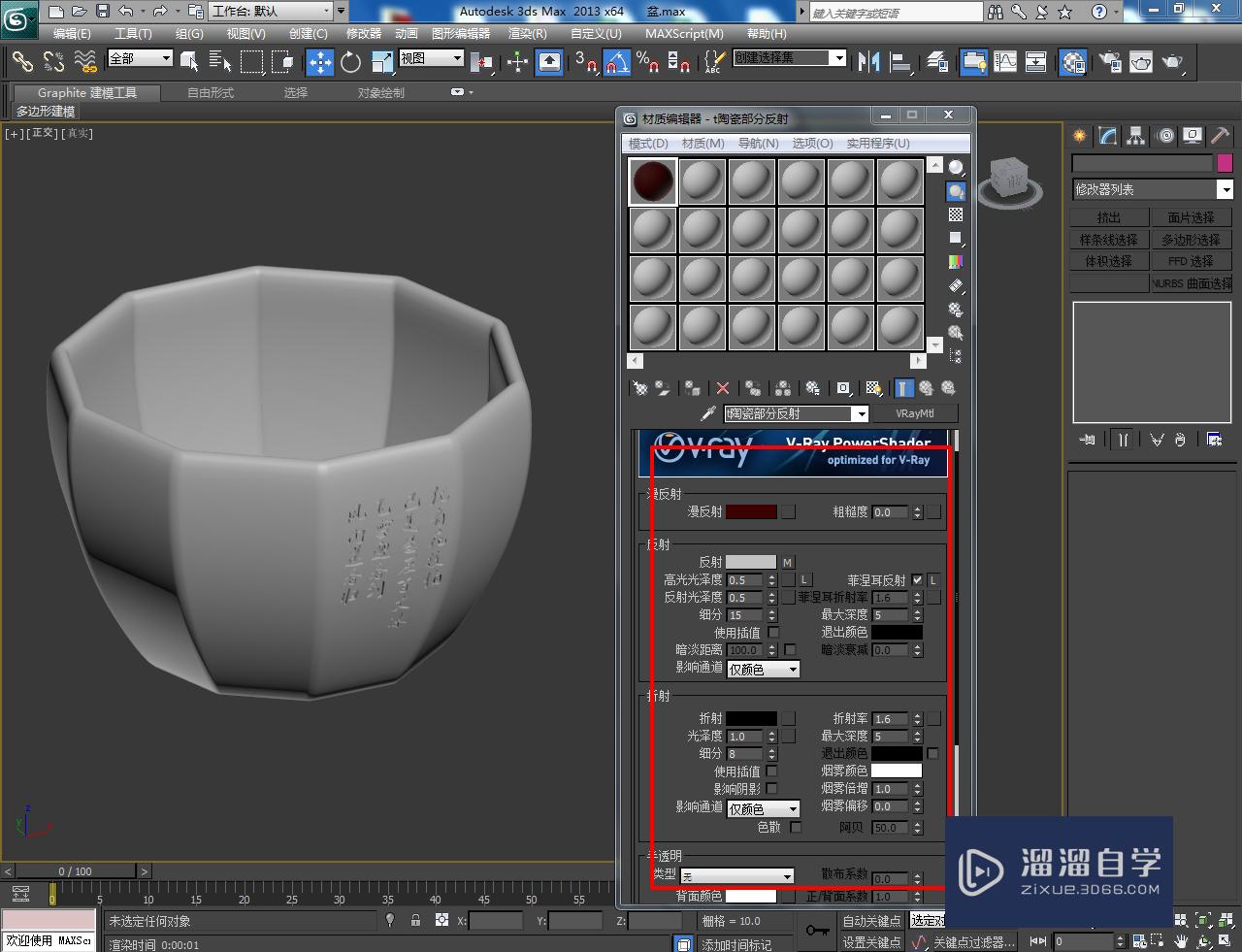Open Select by Name list icon
This screenshot has height=952, width=1242.
220,62
